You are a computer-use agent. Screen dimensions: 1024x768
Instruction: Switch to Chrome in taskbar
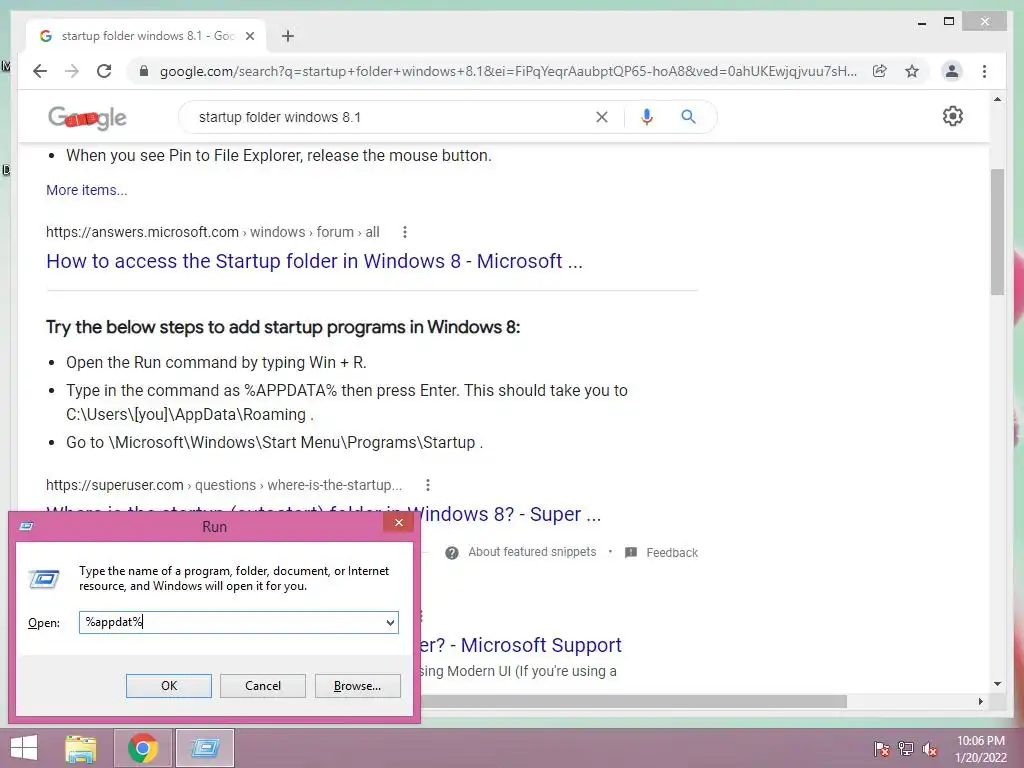pyautogui.click(x=143, y=748)
